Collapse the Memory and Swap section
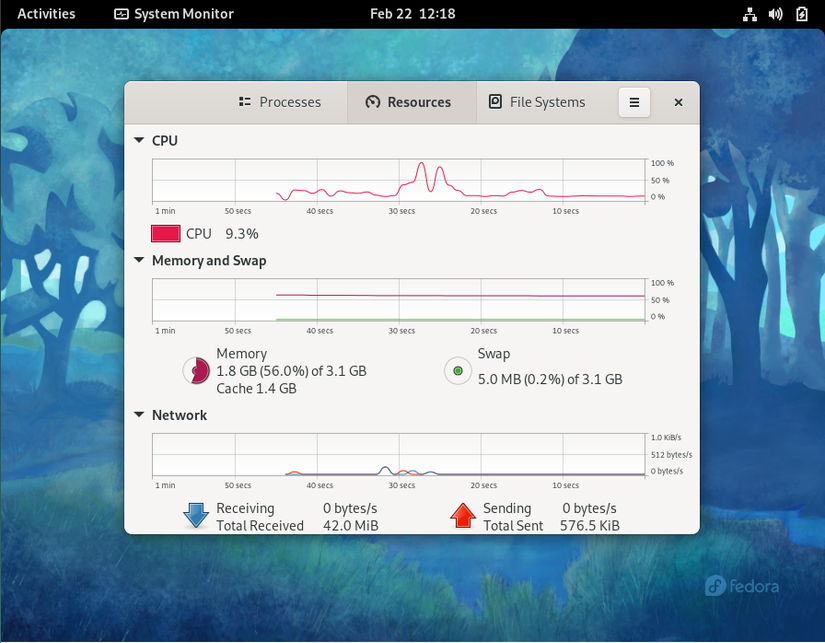Screen dimensions: 825x643 pyautogui.click(x=139, y=260)
